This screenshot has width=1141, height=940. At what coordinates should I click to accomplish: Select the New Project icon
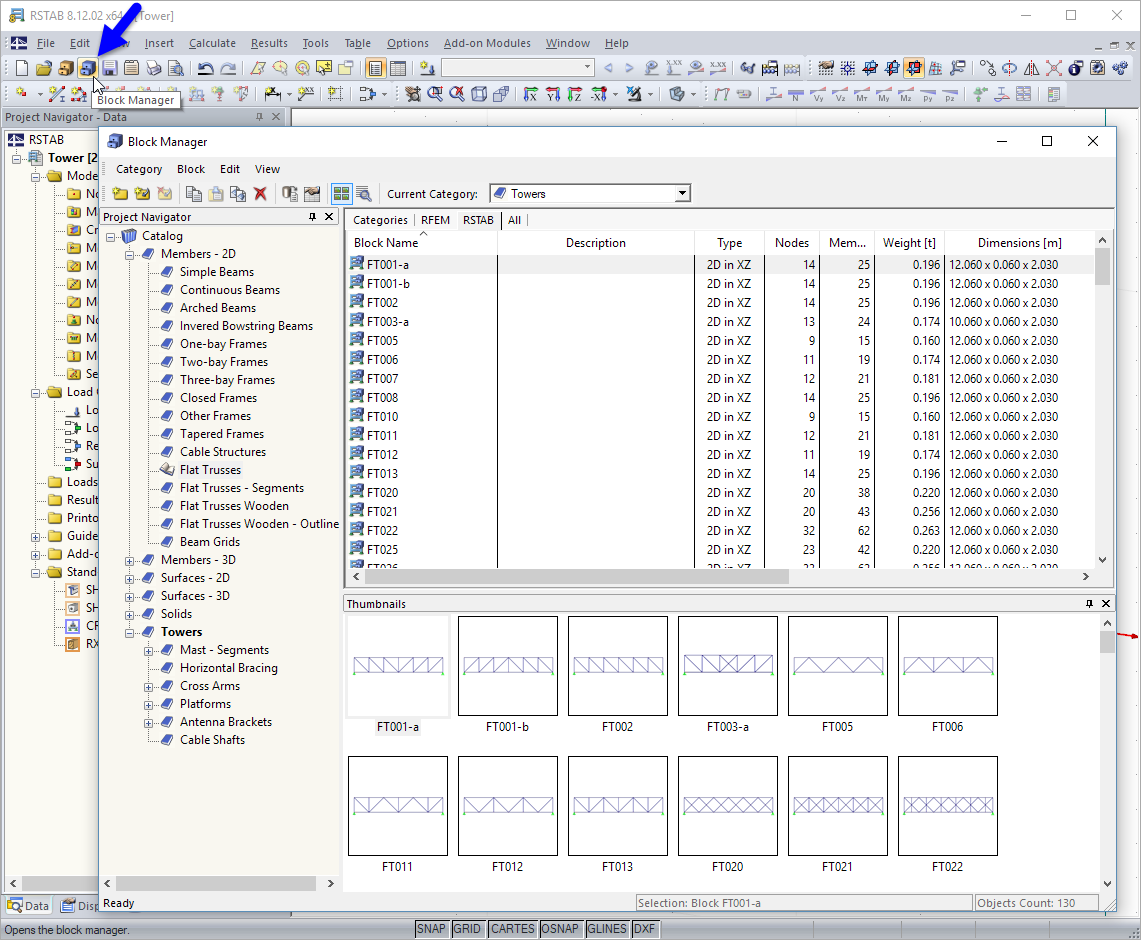click(x=20, y=67)
